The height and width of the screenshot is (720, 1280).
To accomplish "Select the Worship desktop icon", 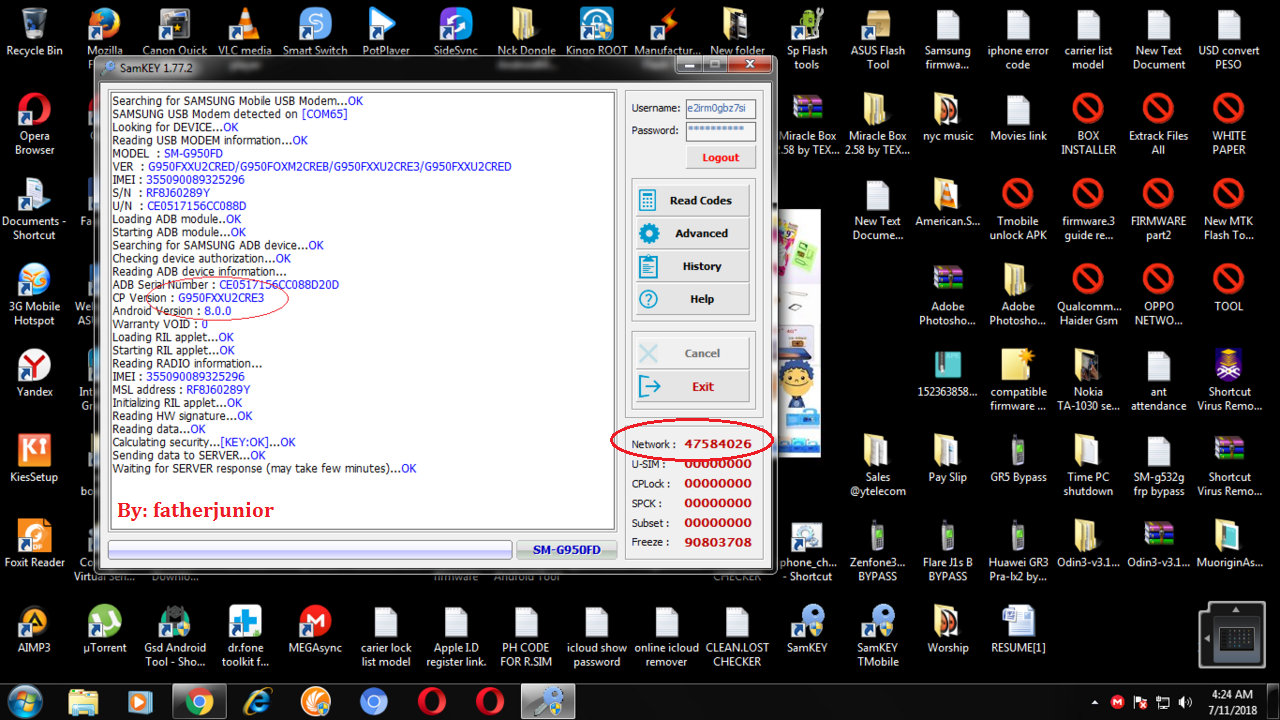I will [x=947, y=629].
